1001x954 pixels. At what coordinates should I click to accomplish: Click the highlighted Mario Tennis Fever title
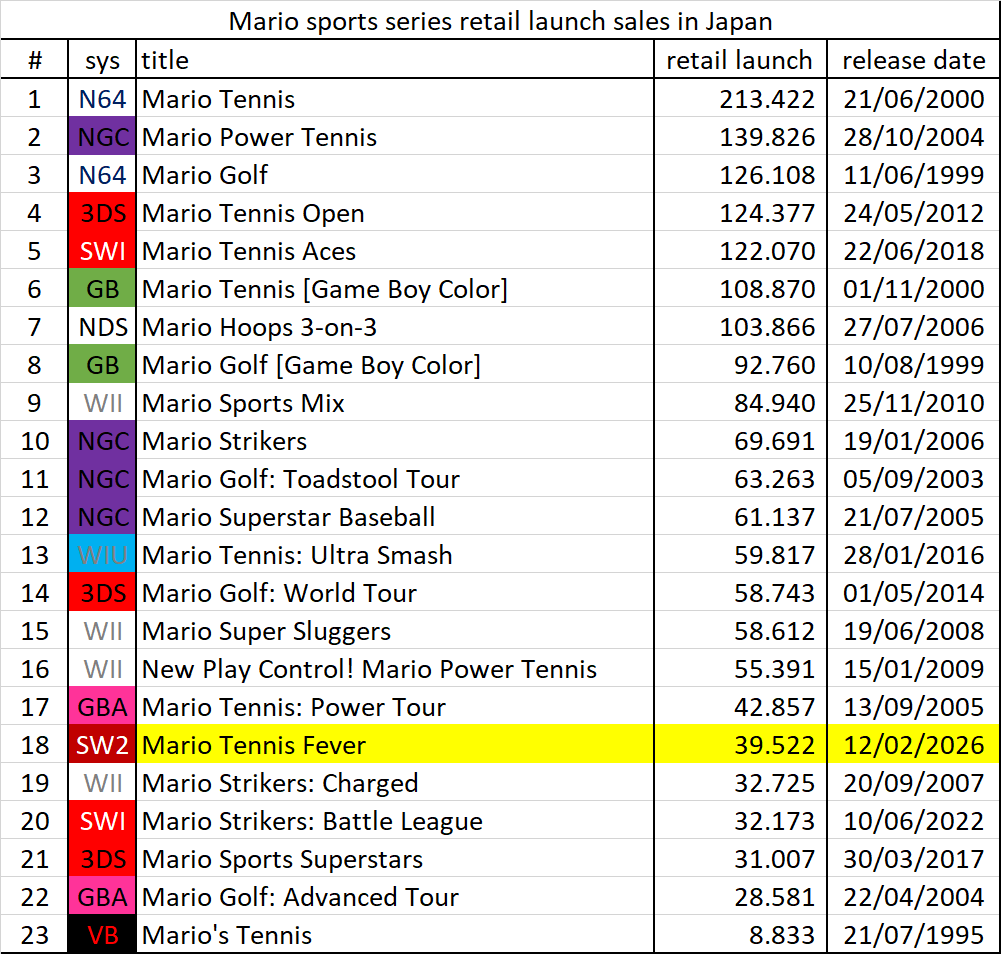click(x=254, y=745)
